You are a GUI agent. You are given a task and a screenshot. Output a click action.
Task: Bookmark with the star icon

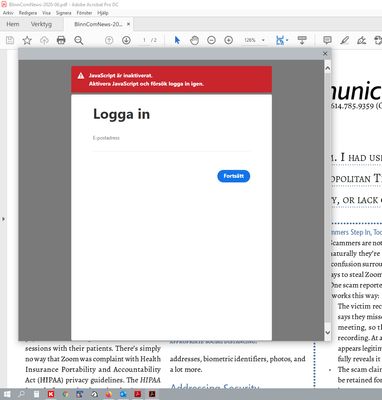(27, 40)
